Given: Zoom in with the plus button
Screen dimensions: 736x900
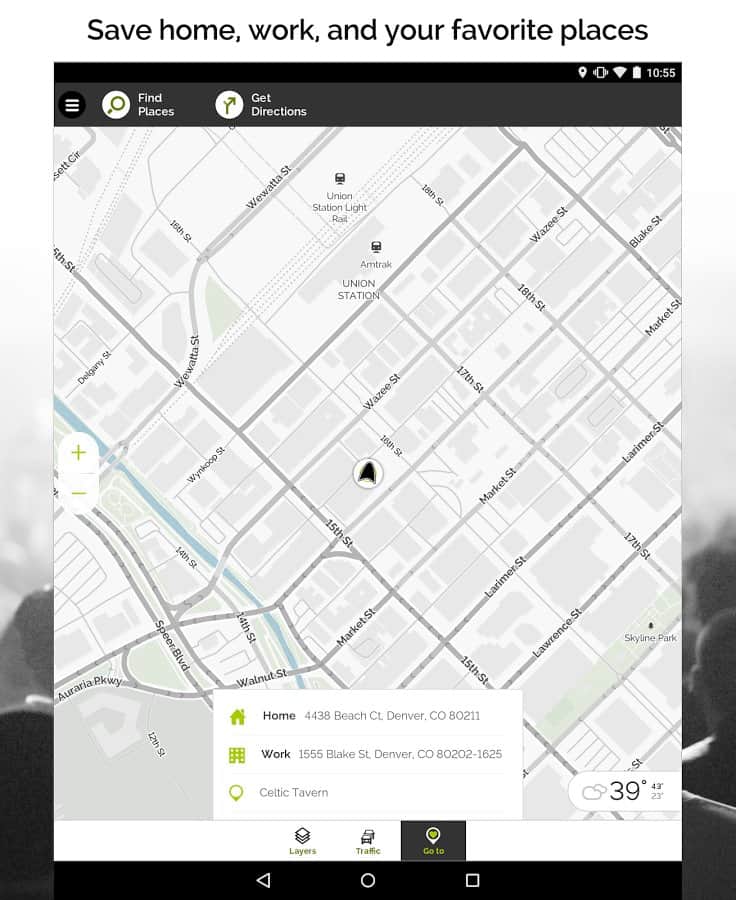Looking at the screenshot, I should (x=79, y=453).
